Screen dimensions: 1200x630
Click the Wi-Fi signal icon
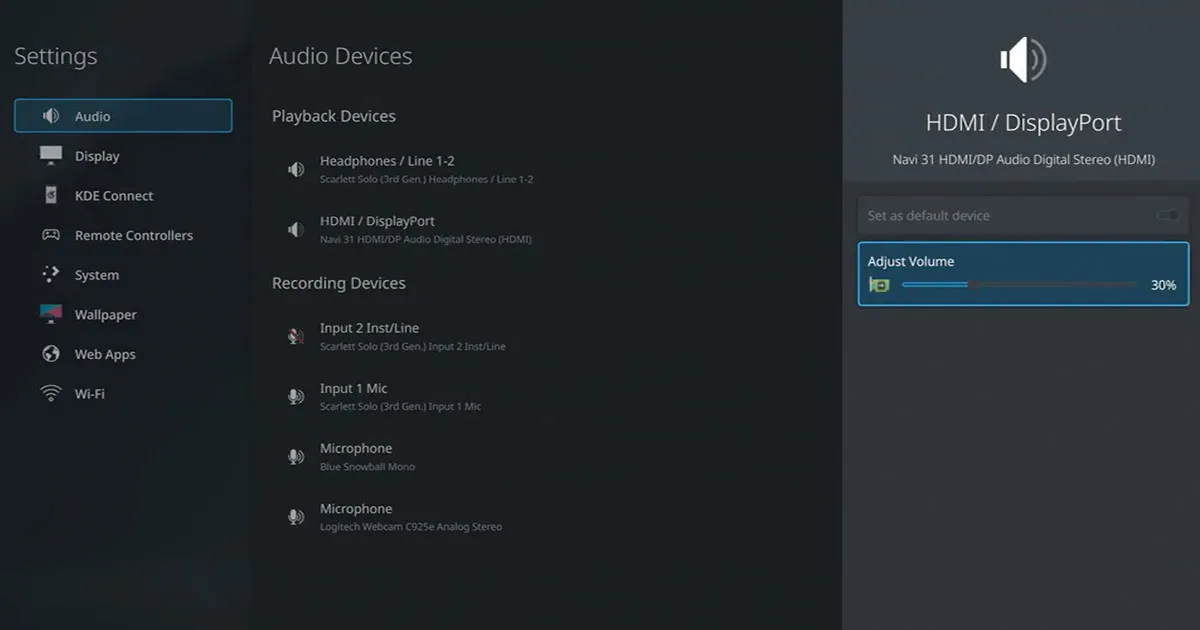click(x=51, y=394)
